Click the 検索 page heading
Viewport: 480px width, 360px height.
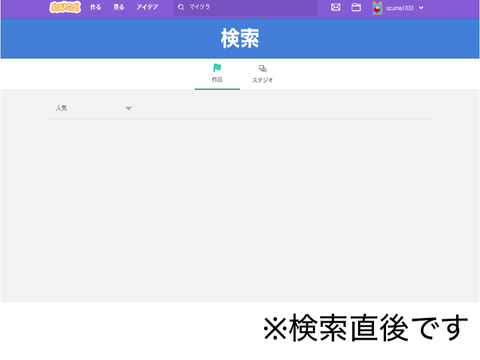tap(240, 38)
